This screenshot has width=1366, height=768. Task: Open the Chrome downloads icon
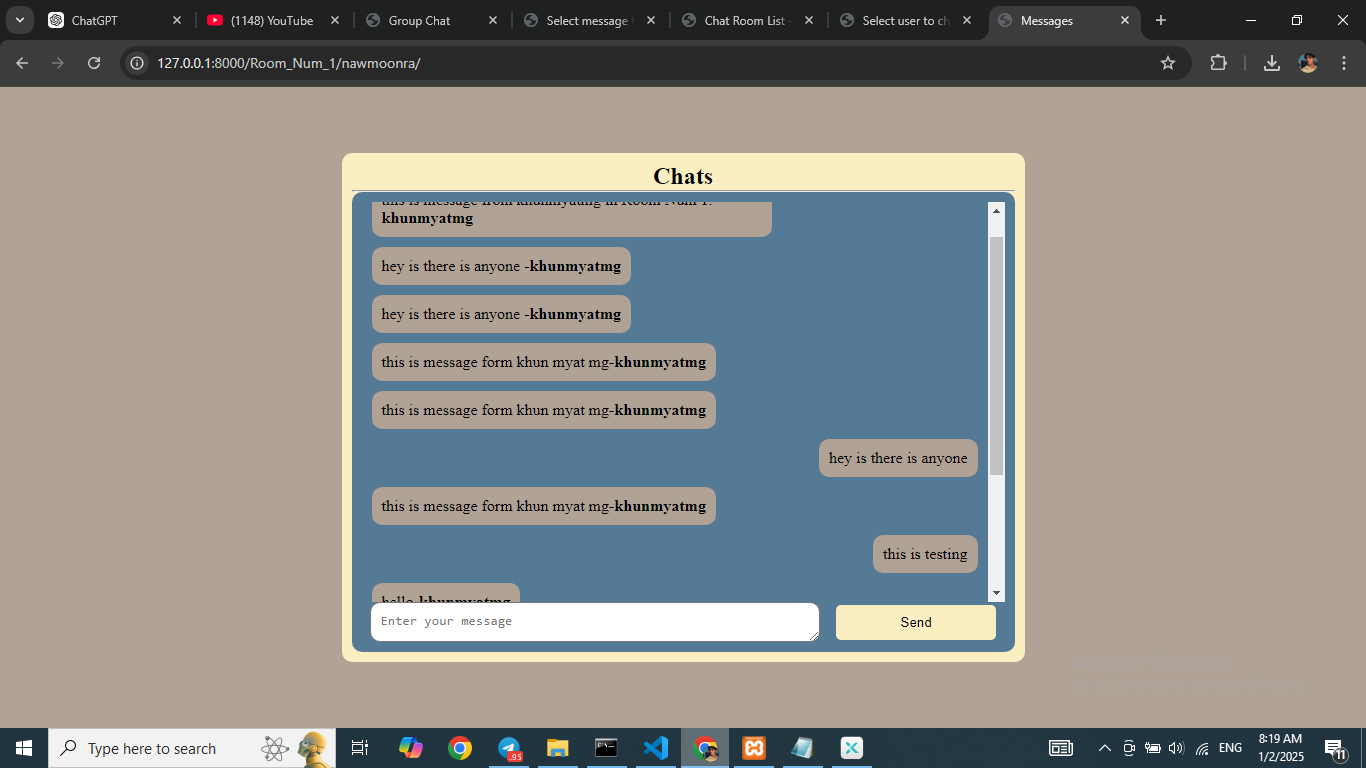click(1270, 62)
